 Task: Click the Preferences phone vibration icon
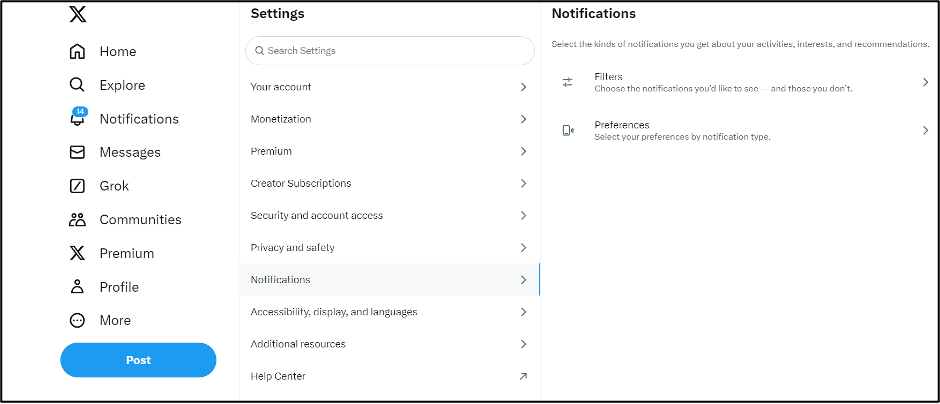coord(568,130)
